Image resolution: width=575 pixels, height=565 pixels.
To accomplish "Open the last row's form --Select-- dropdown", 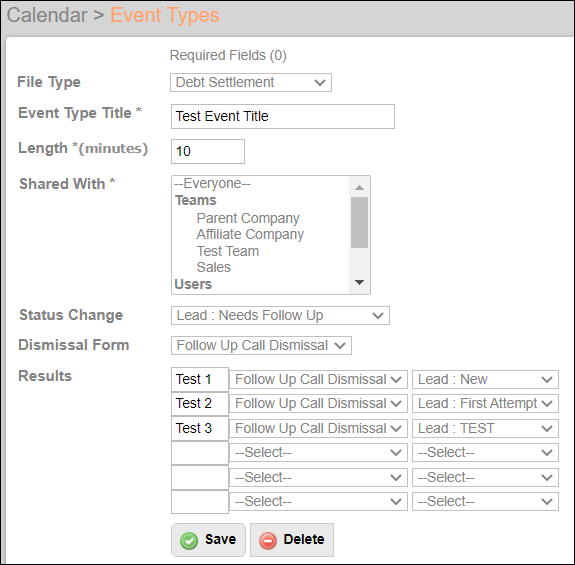I will click(318, 501).
